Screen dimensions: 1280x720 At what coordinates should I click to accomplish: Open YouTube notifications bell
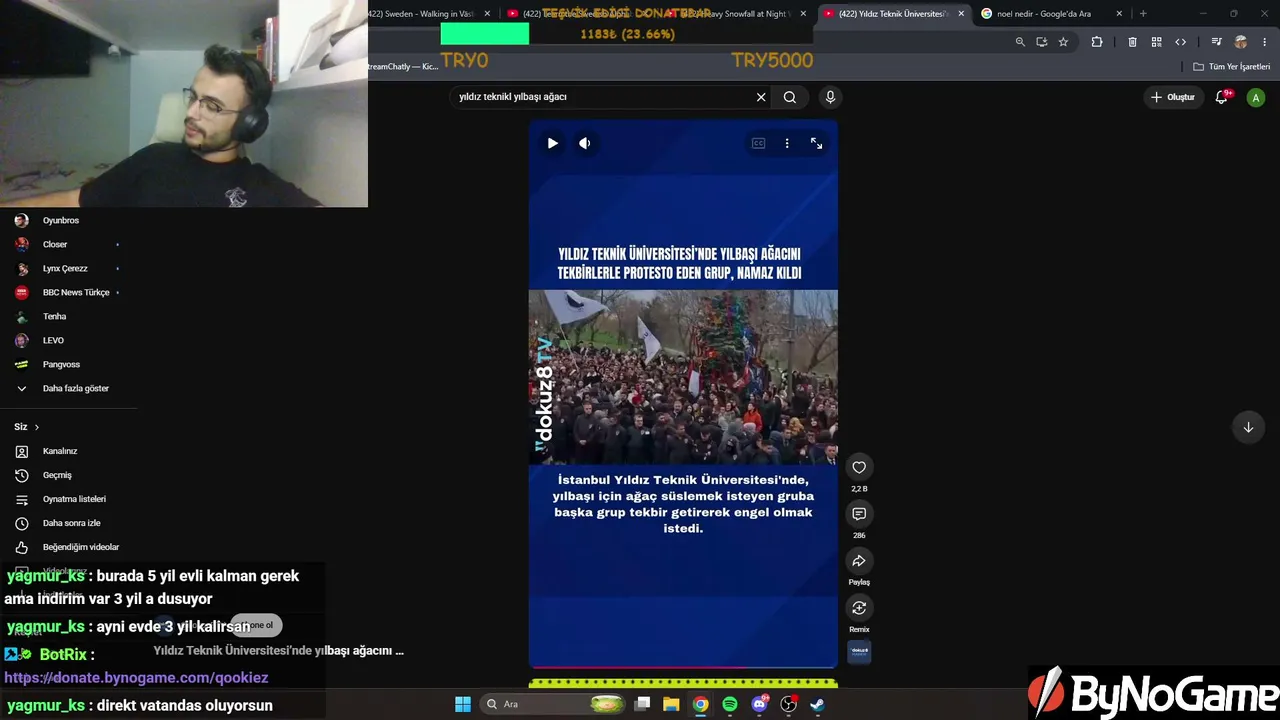(x=1222, y=97)
